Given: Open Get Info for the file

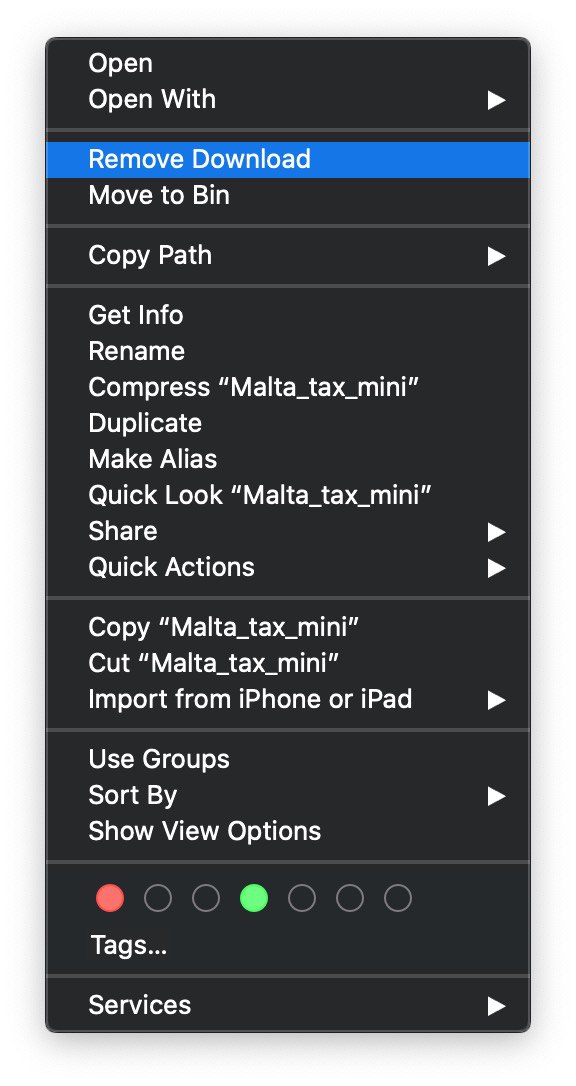Looking at the screenshot, I should (288, 316).
